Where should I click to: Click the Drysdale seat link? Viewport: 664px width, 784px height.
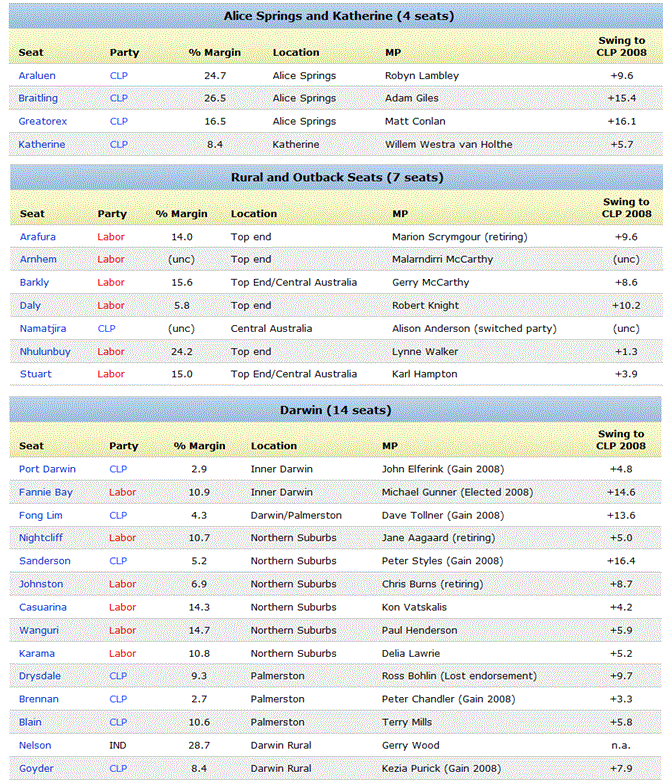pyautogui.click(x=42, y=676)
